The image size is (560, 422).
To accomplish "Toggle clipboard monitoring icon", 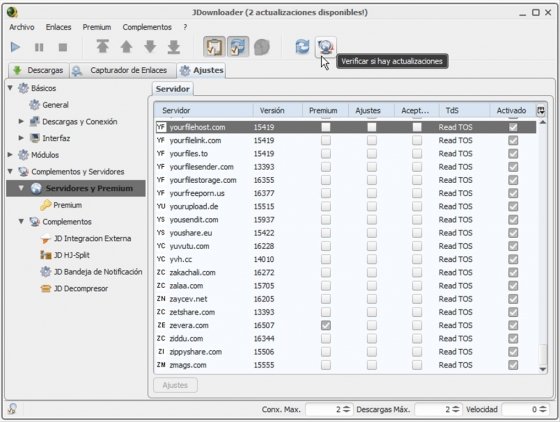I will (x=214, y=47).
